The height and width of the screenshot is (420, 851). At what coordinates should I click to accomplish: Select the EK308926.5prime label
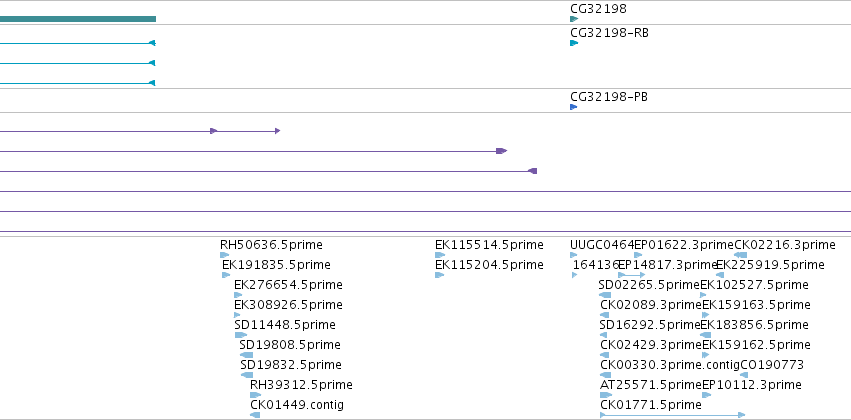(288, 305)
